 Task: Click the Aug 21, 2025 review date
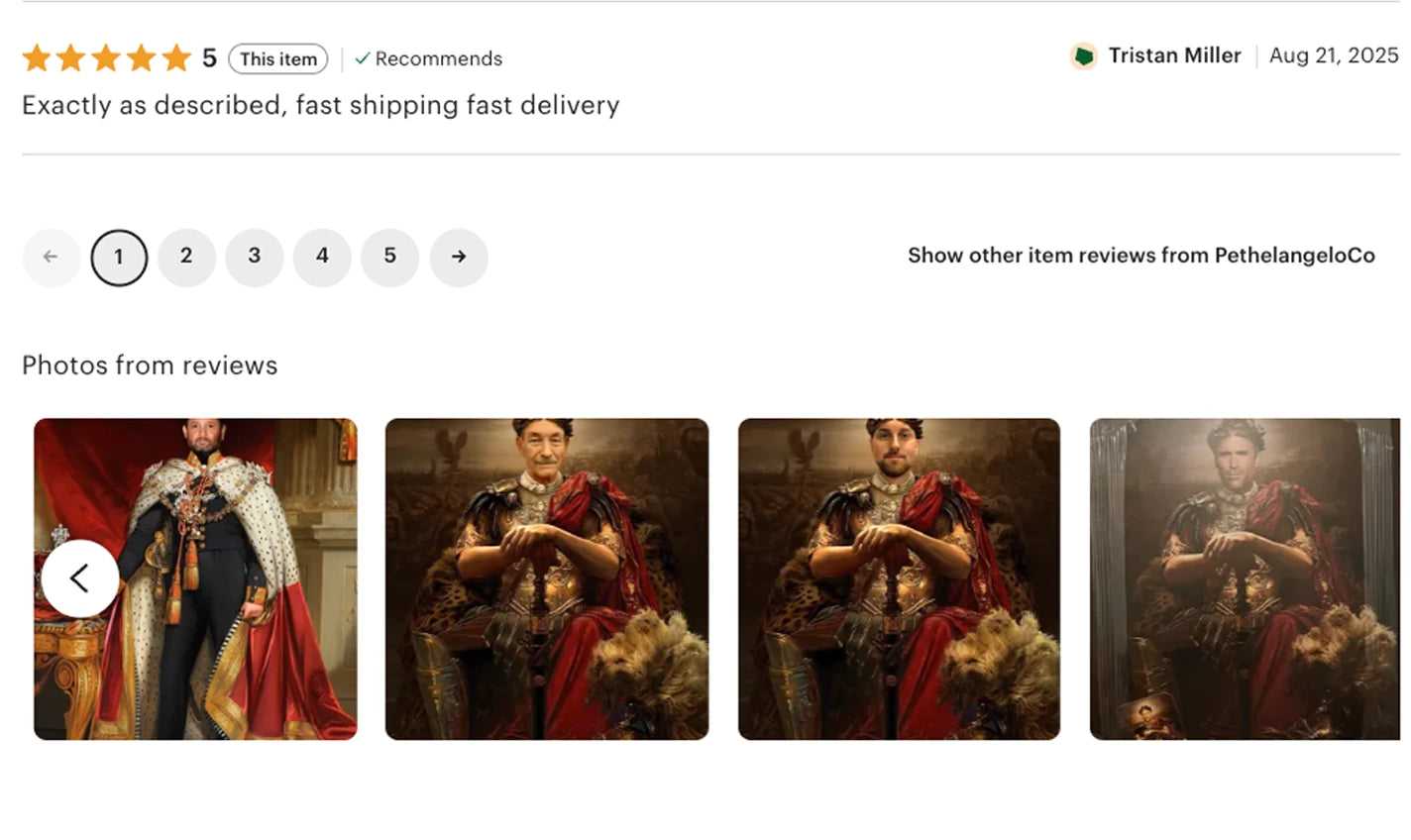pos(1334,55)
